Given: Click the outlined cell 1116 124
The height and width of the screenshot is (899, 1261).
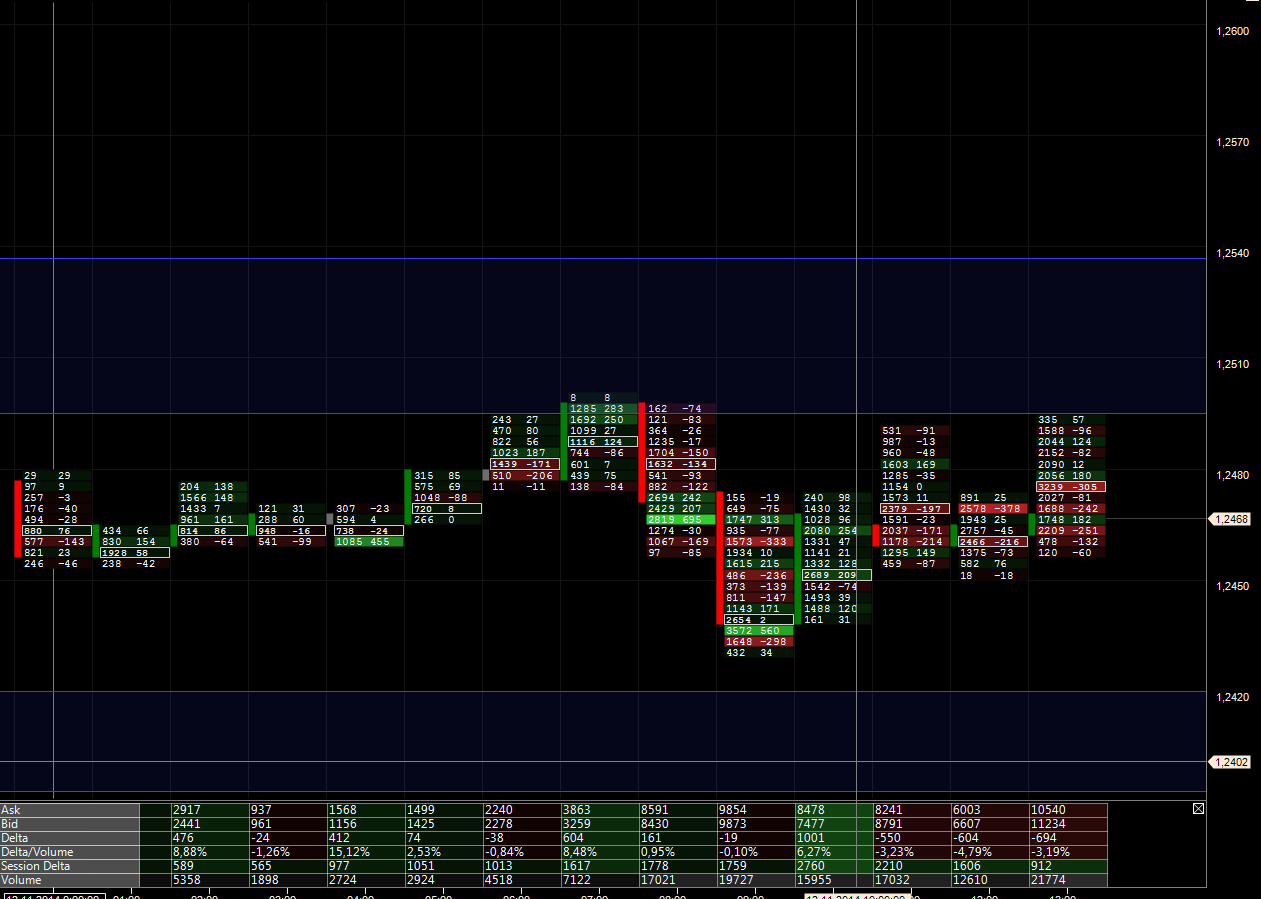Looking at the screenshot, I should pos(603,442).
